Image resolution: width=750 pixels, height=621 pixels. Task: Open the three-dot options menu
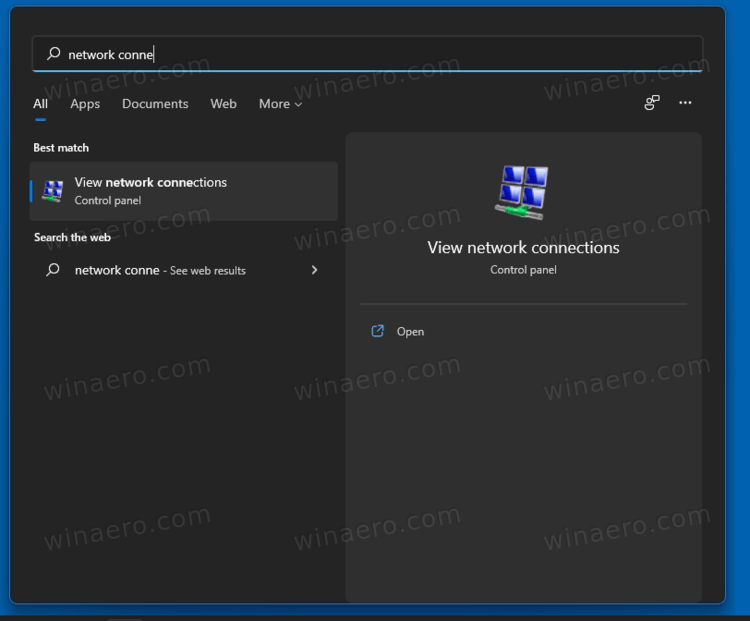pos(685,102)
